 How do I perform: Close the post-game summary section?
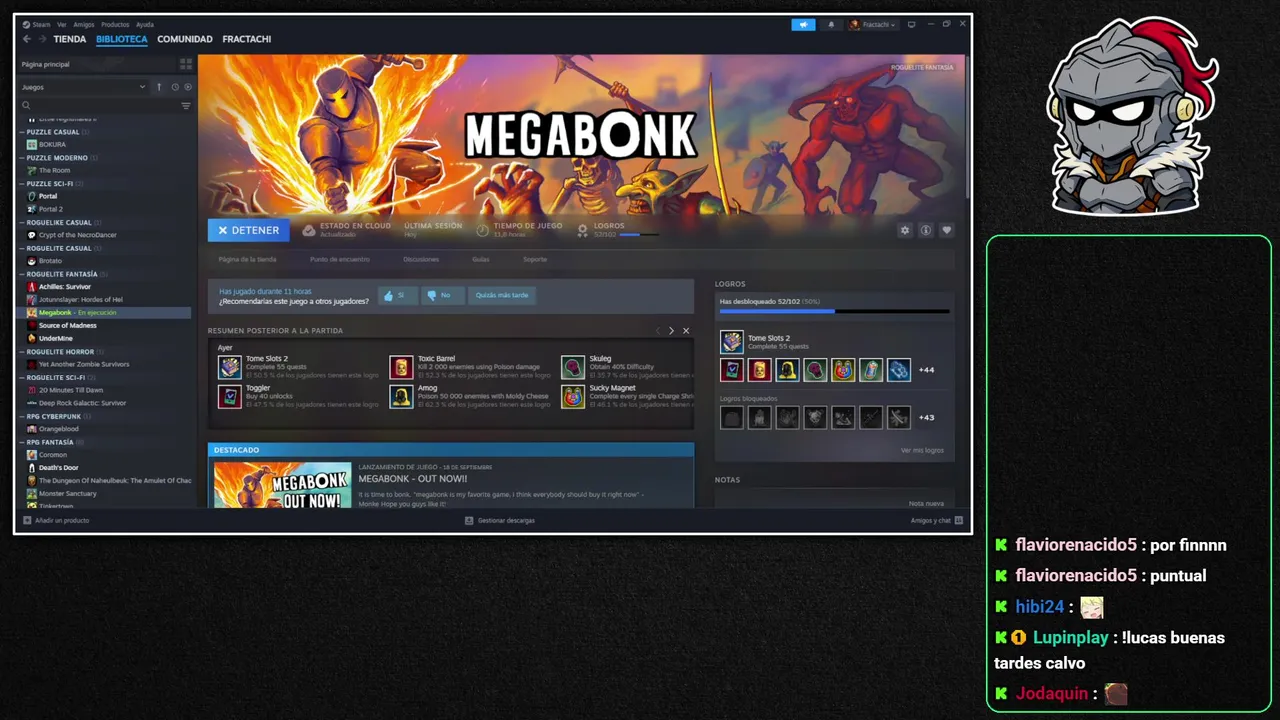[686, 331]
